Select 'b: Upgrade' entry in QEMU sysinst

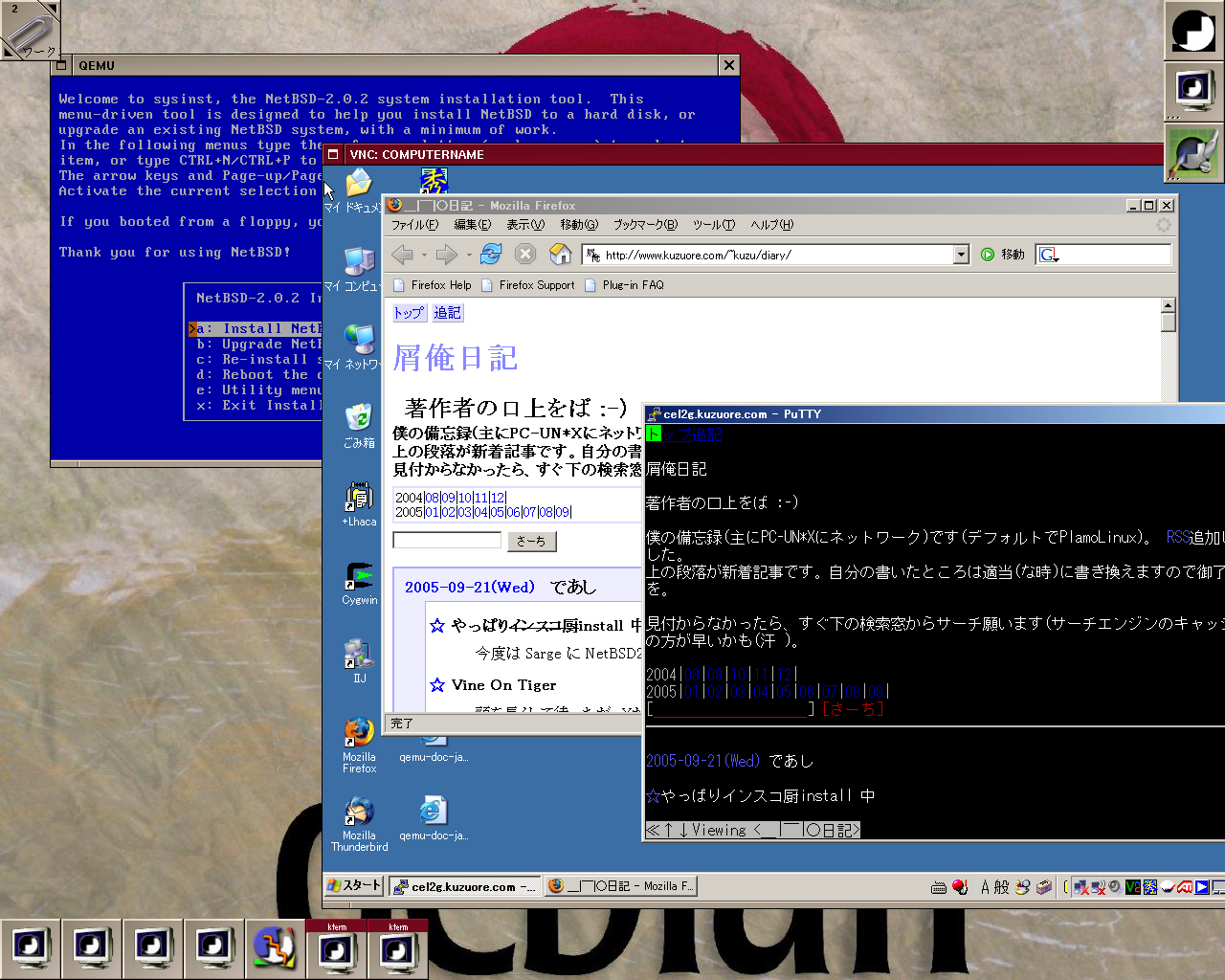click(x=256, y=344)
